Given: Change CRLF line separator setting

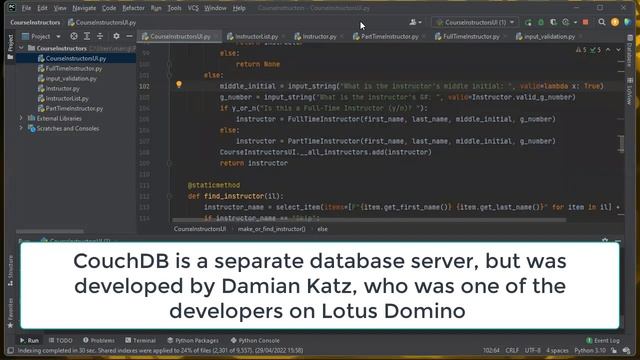Looking at the screenshot, I should click(512, 351).
